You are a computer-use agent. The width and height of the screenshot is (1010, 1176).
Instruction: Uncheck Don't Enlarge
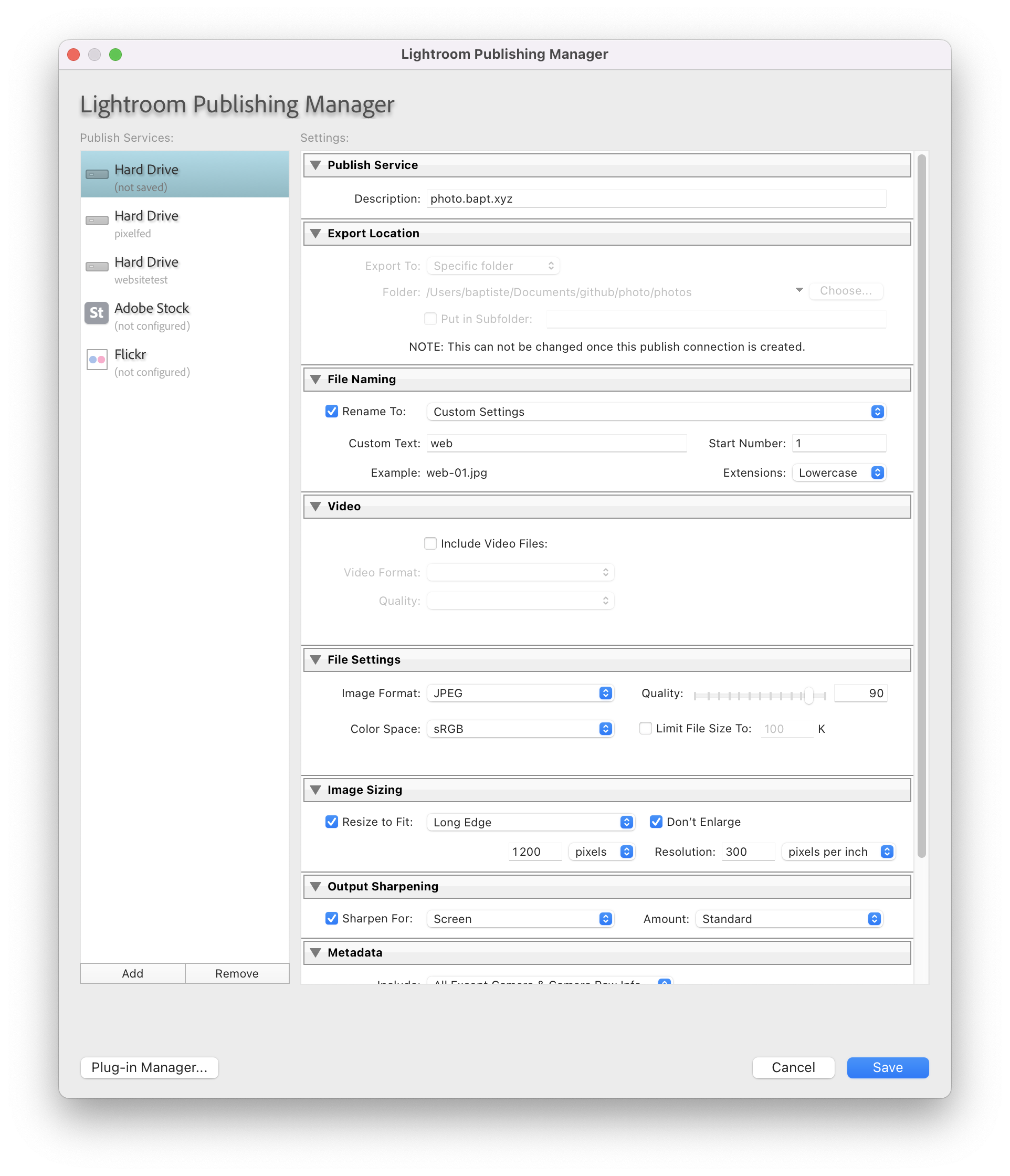pyautogui.click(x=656, y=822)
